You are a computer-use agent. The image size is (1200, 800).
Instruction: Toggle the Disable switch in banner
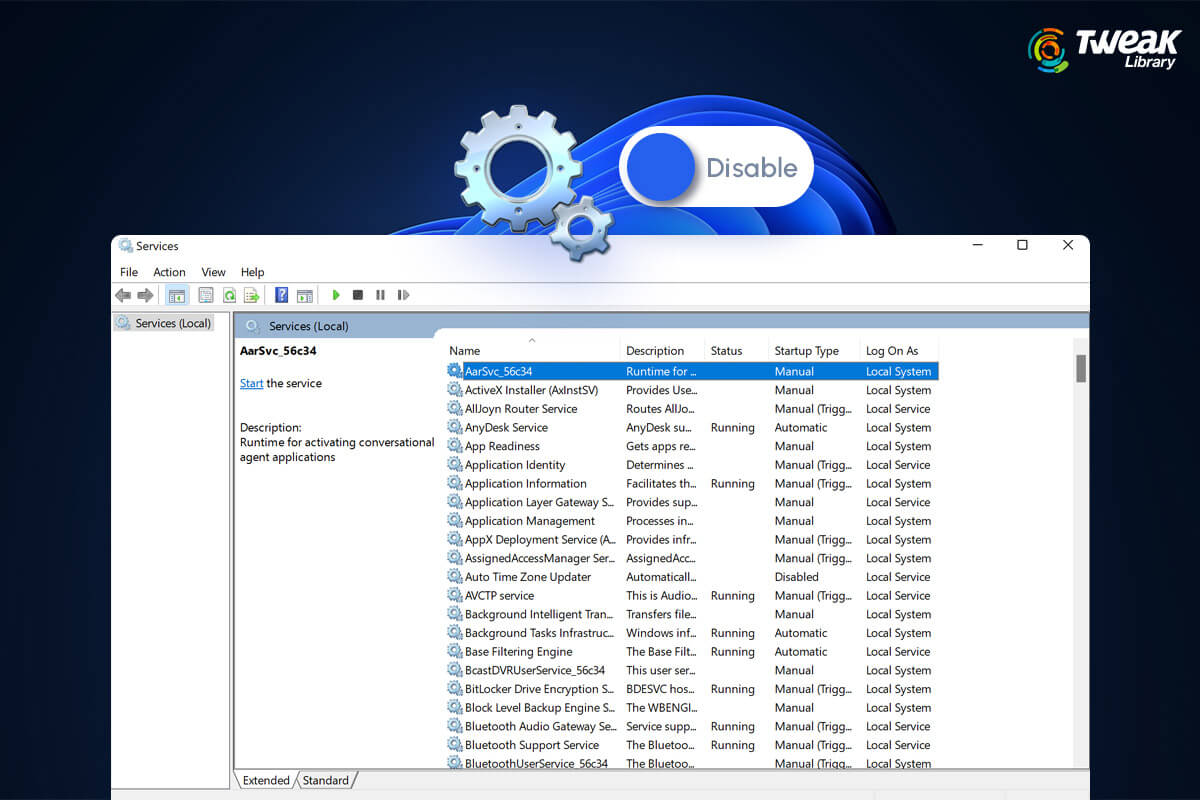[715, 167]
